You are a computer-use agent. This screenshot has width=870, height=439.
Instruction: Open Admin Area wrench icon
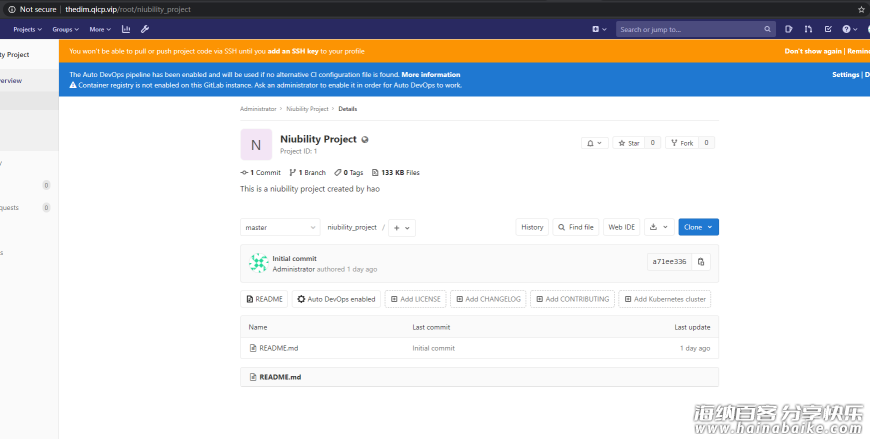[145, 29]
